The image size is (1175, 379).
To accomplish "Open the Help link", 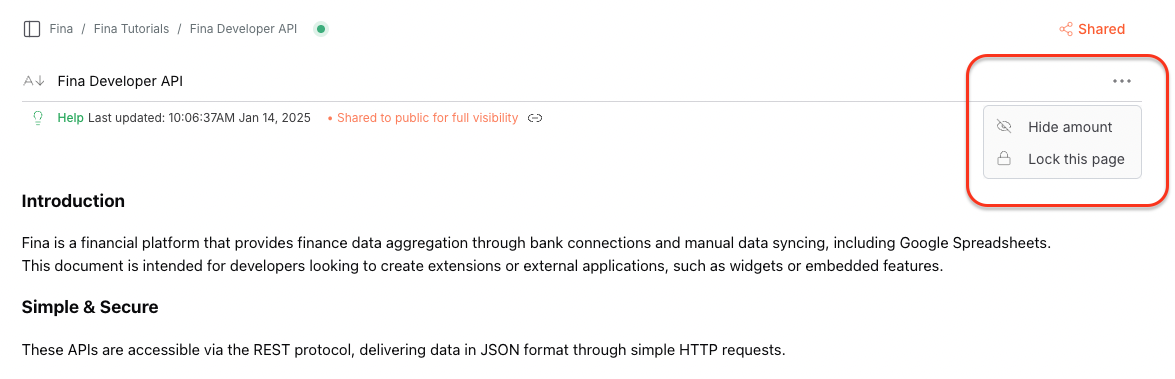I will pos(70,118).
